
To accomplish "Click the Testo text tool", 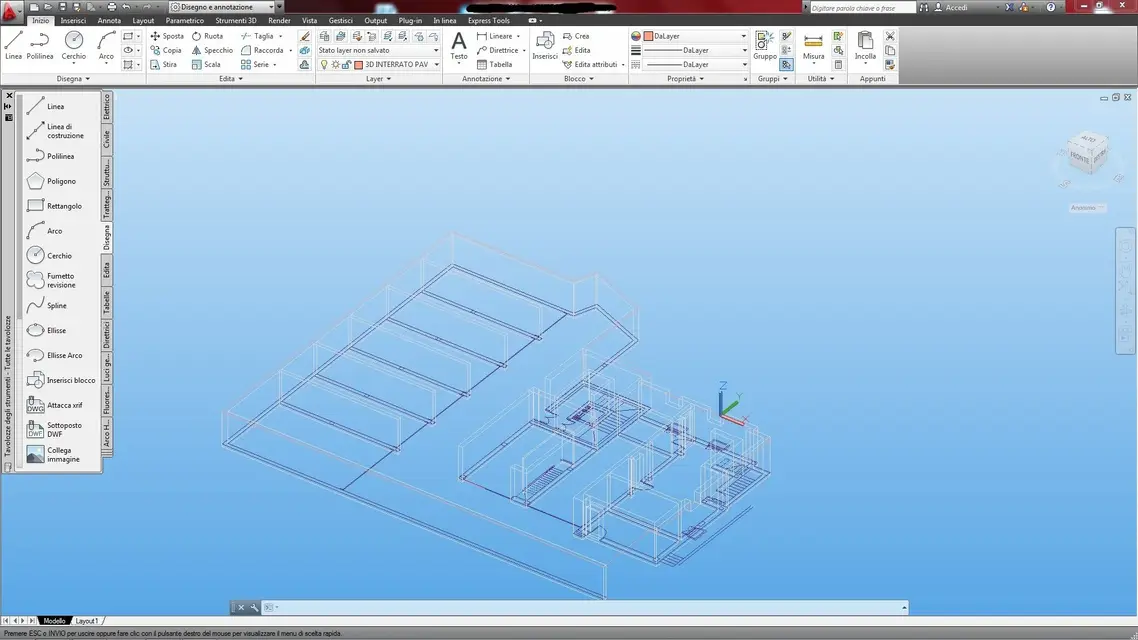I will (459, 46).
